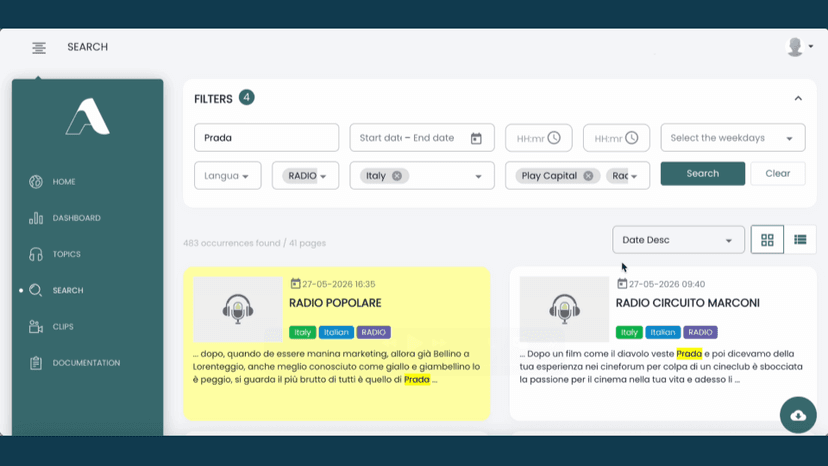Click the first HH:mm time field
This screenshot has height=466, width=828.
click(x=539, y=138)
